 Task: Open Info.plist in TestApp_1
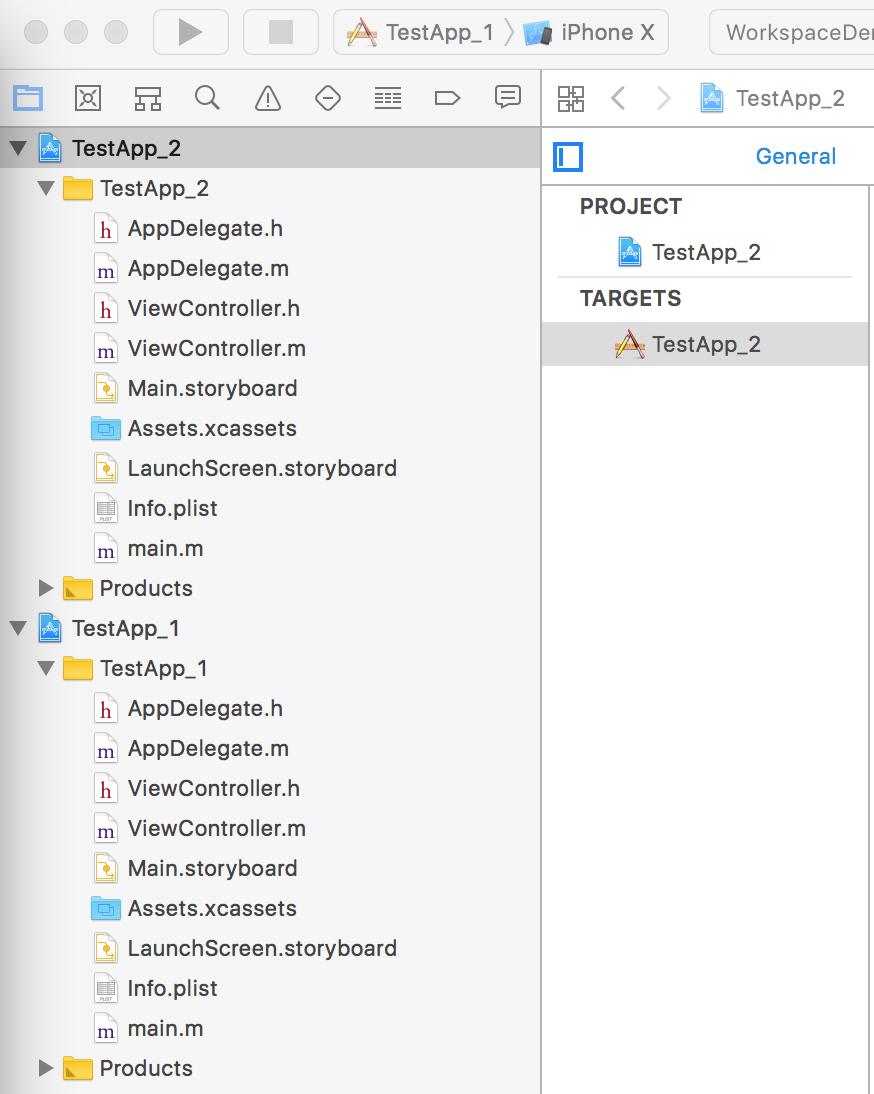270,989
